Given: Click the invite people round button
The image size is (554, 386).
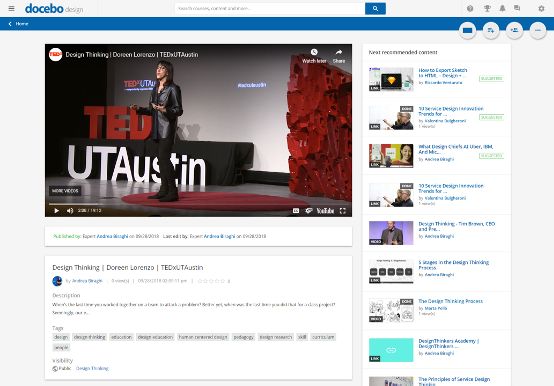Looking at the screenshot, I should [x=514, y=30].
